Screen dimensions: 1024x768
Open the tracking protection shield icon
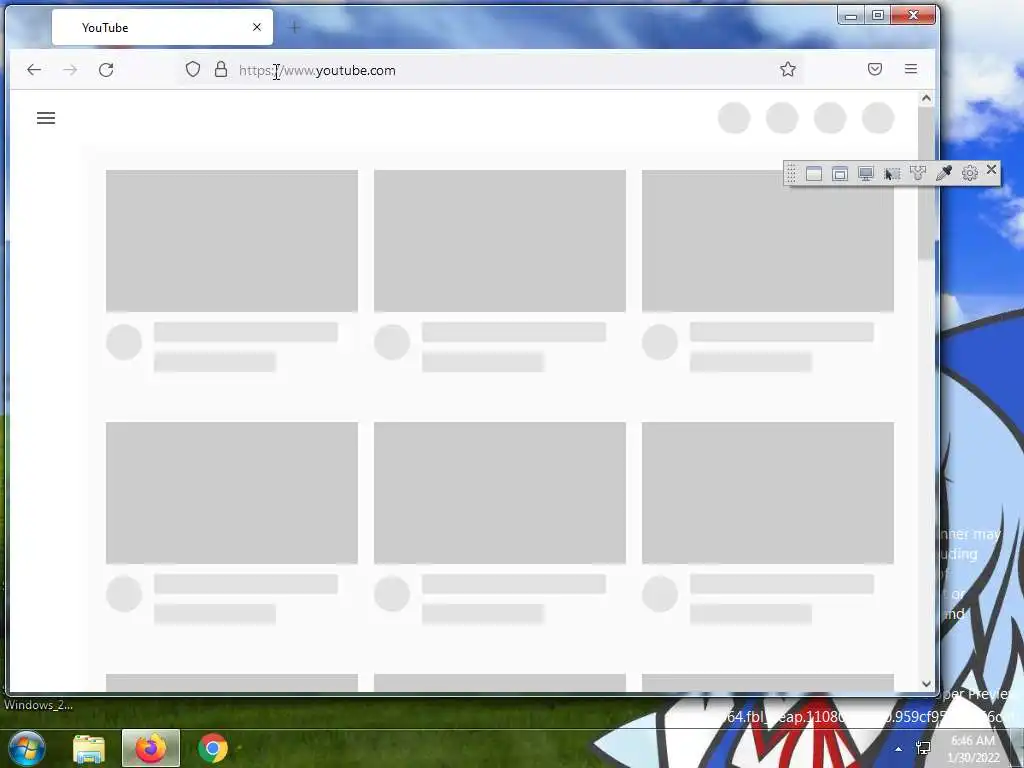[x=193, y=69]
